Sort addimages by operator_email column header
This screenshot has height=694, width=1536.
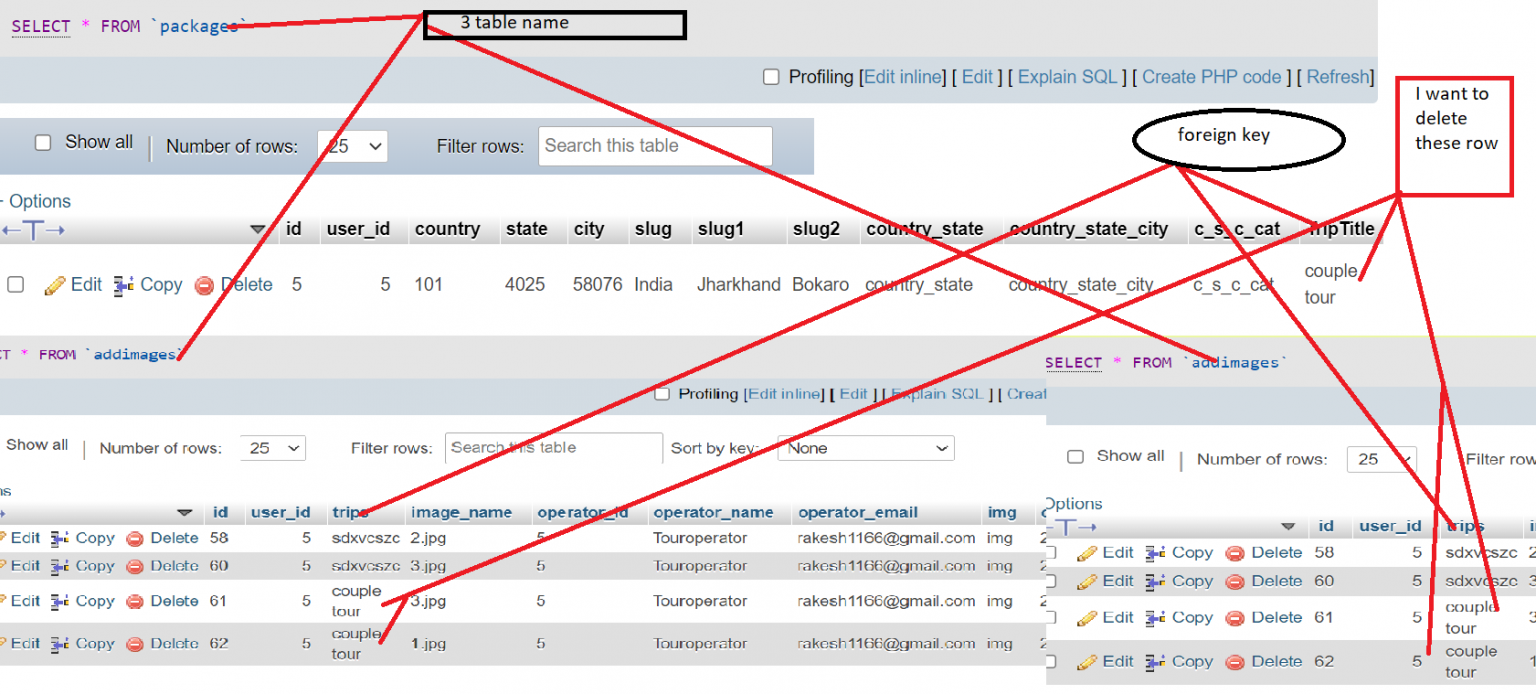pos(857,513)
